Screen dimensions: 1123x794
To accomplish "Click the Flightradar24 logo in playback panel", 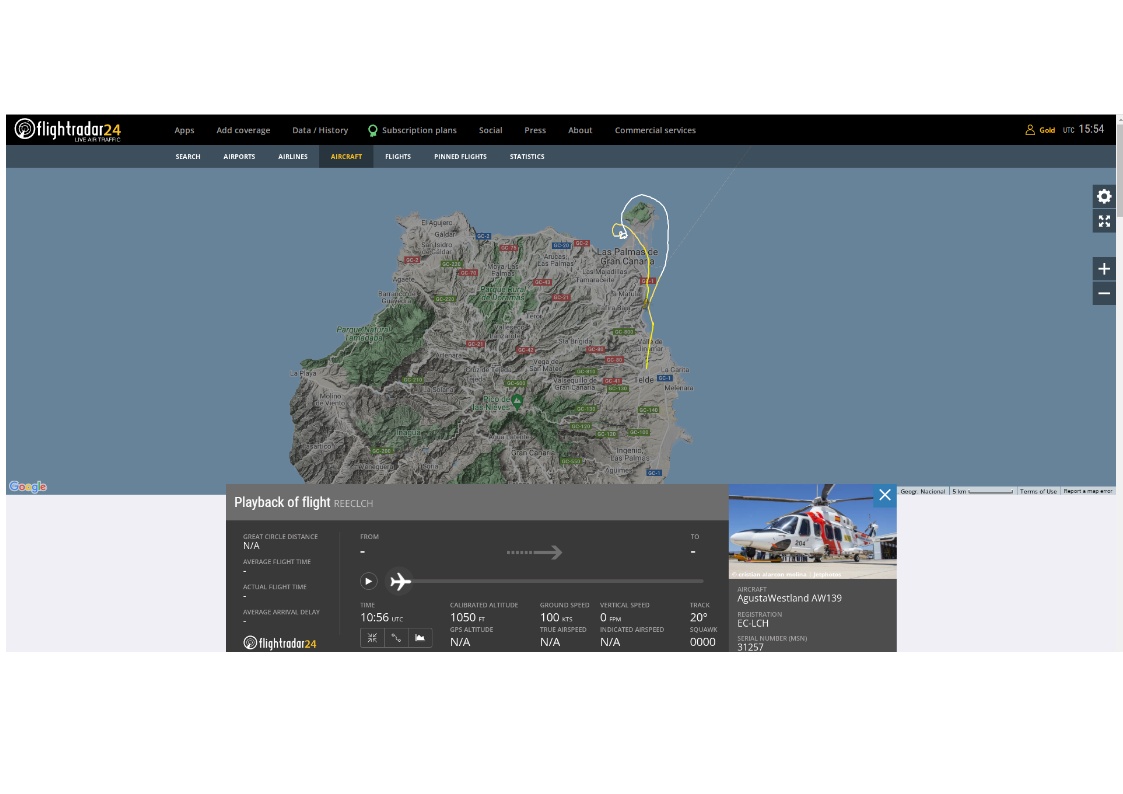I will (x=280, y=643).
